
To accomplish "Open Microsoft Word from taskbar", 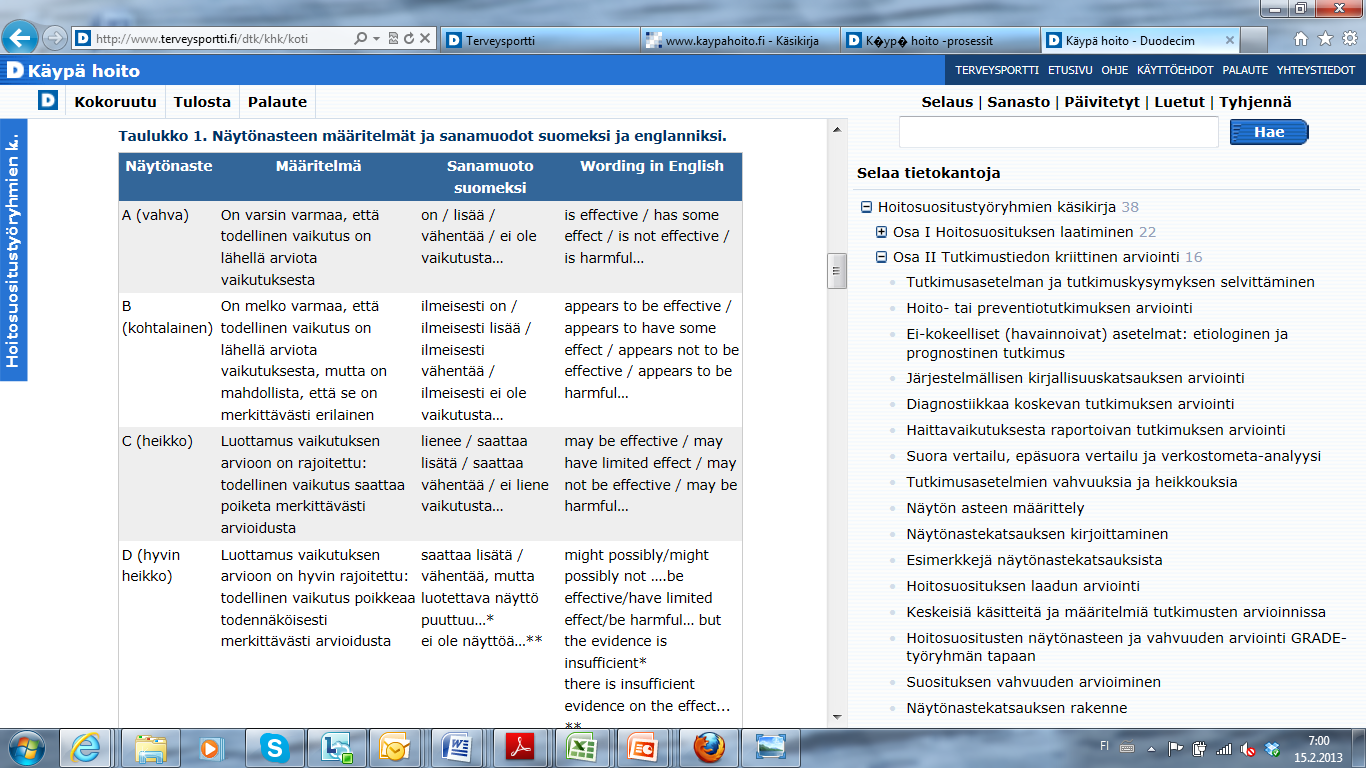I will pyautogui.click(x=459, y=747).
